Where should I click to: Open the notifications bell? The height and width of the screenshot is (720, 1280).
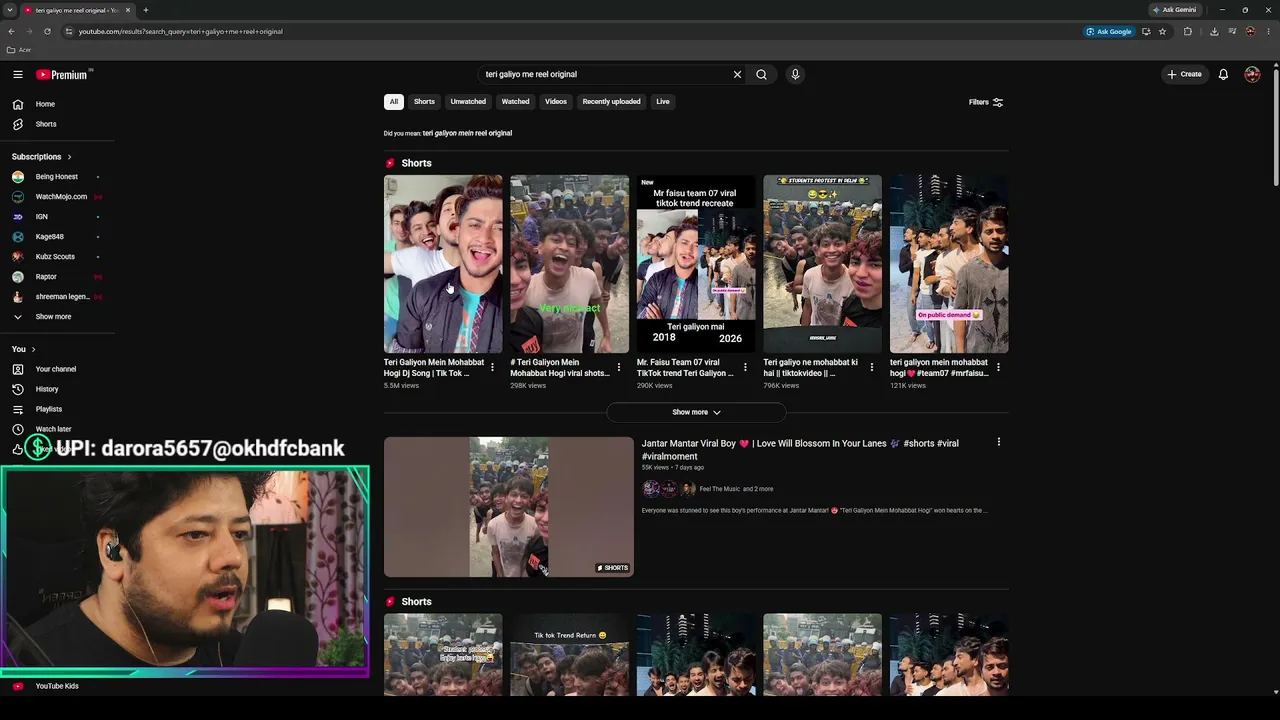[x=1223, y=74]
